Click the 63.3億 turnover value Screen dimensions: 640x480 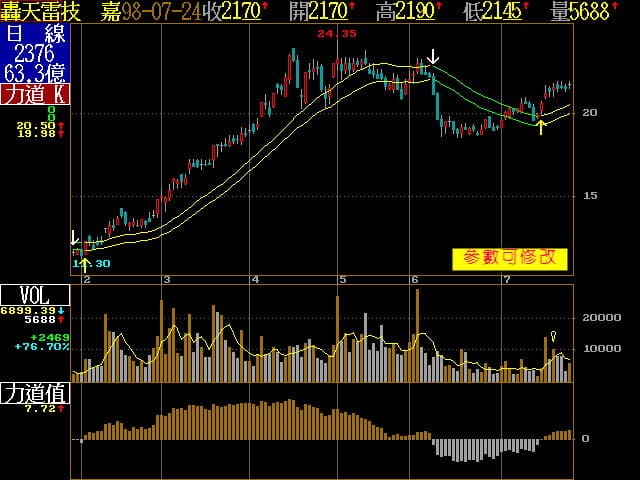(34, 73)
